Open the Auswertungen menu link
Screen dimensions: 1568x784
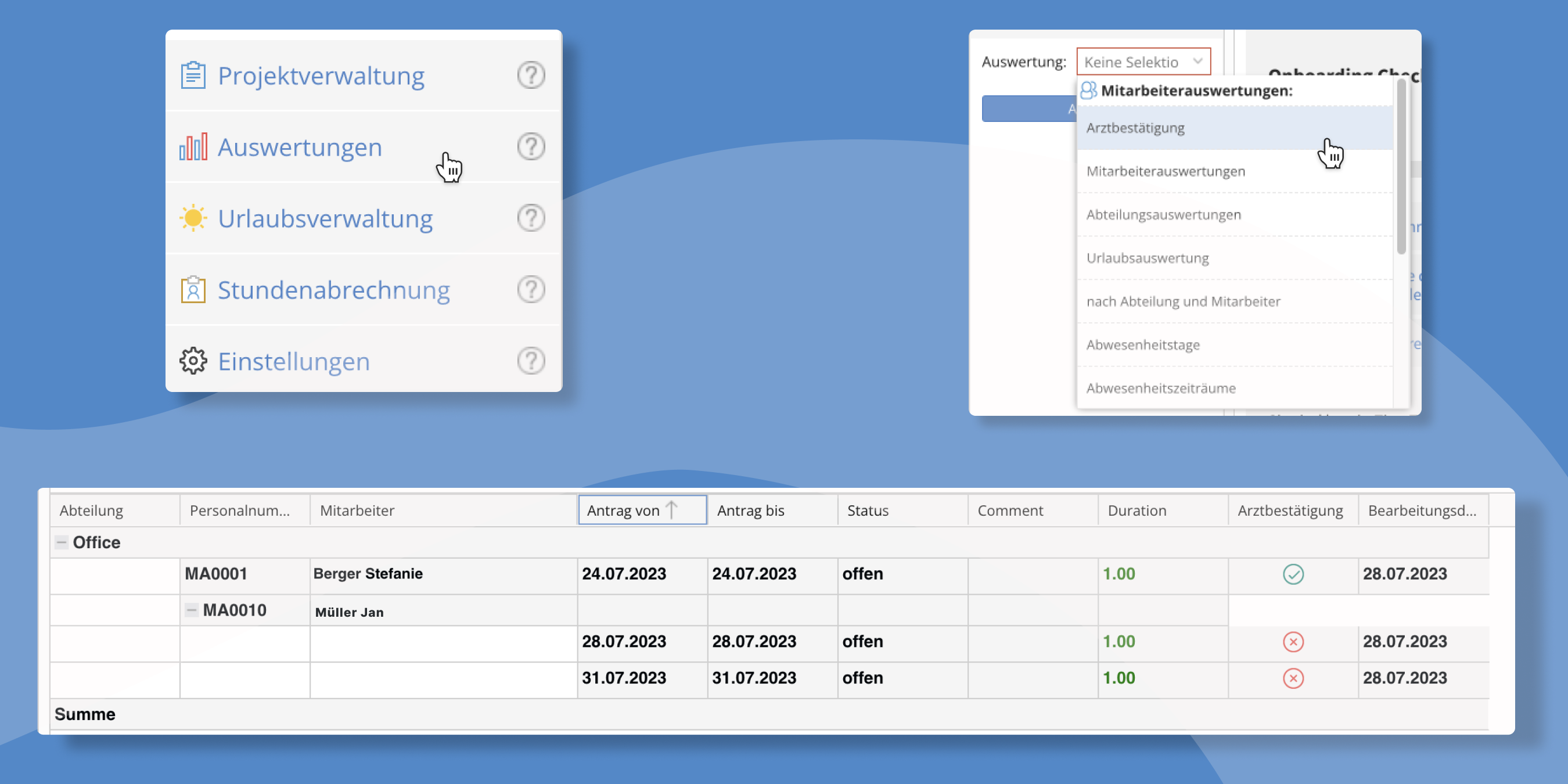(300, 148)
